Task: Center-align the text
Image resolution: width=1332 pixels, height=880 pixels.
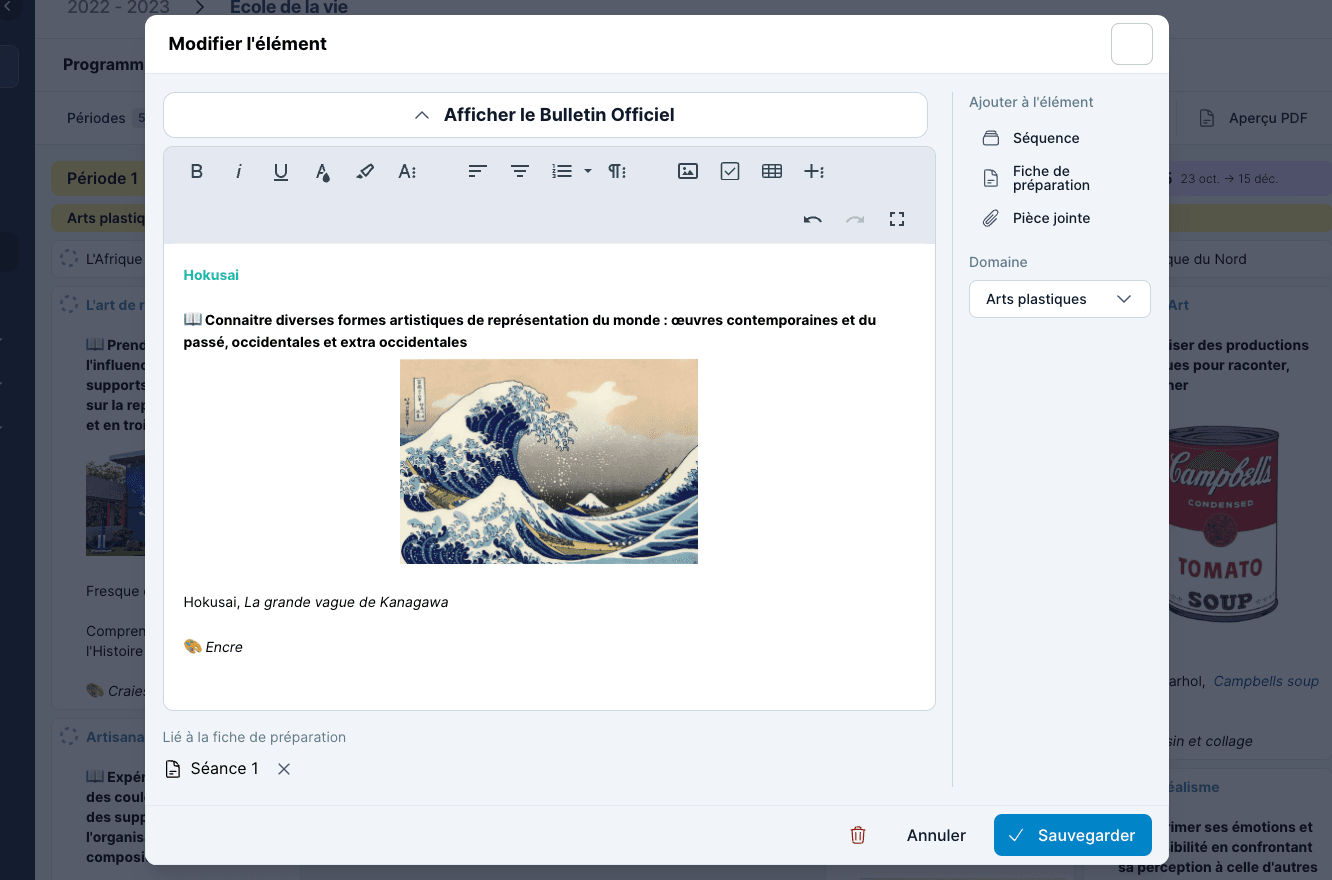Action: [x=520, y=171]
